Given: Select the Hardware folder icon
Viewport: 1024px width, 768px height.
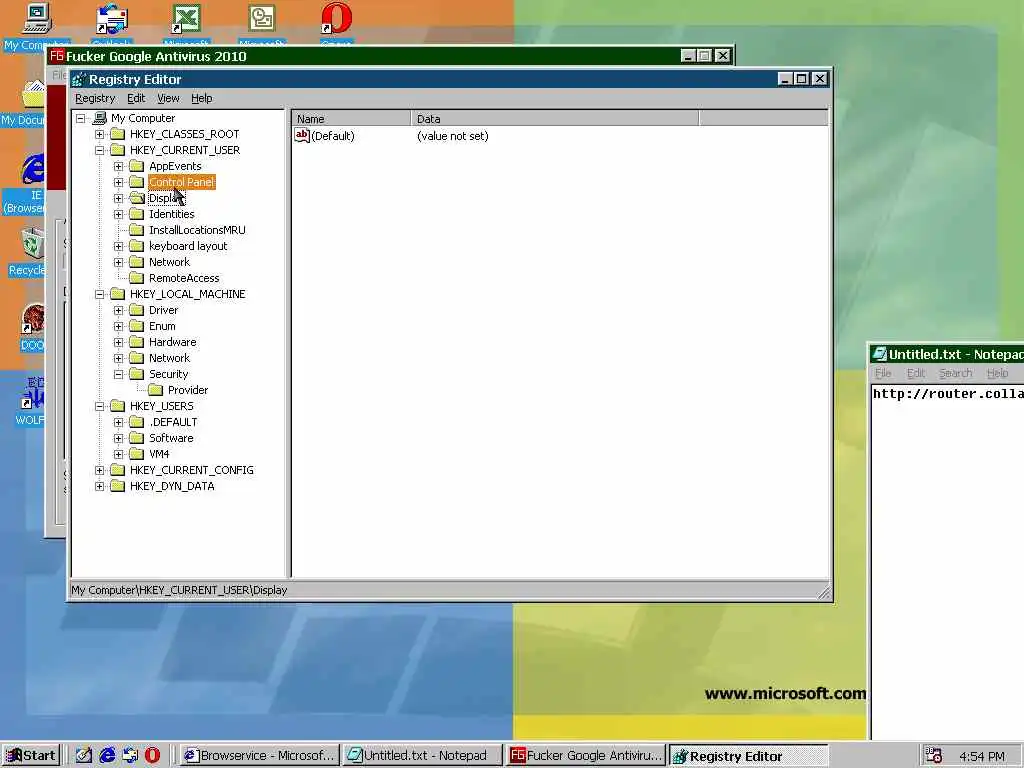Looking at the screenshot, I should pyautogui.click(x=136, y=342).
